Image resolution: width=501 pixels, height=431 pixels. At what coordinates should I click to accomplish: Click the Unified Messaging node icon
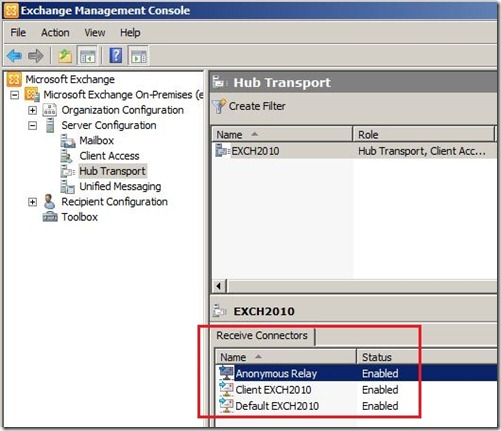coord(68,187)
